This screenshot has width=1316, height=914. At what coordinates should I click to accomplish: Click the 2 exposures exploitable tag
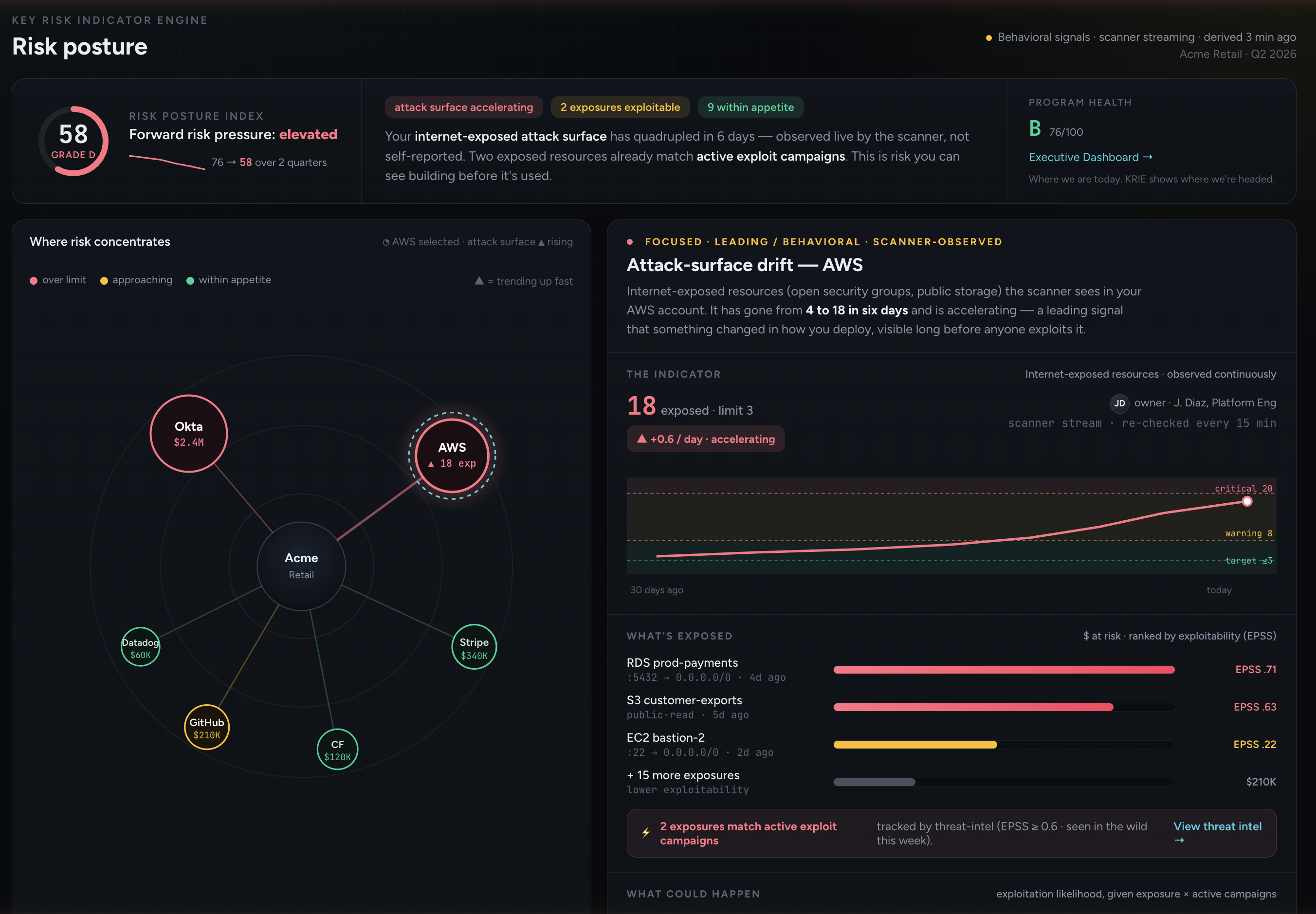pyautogui.click(x=620, y=107)
